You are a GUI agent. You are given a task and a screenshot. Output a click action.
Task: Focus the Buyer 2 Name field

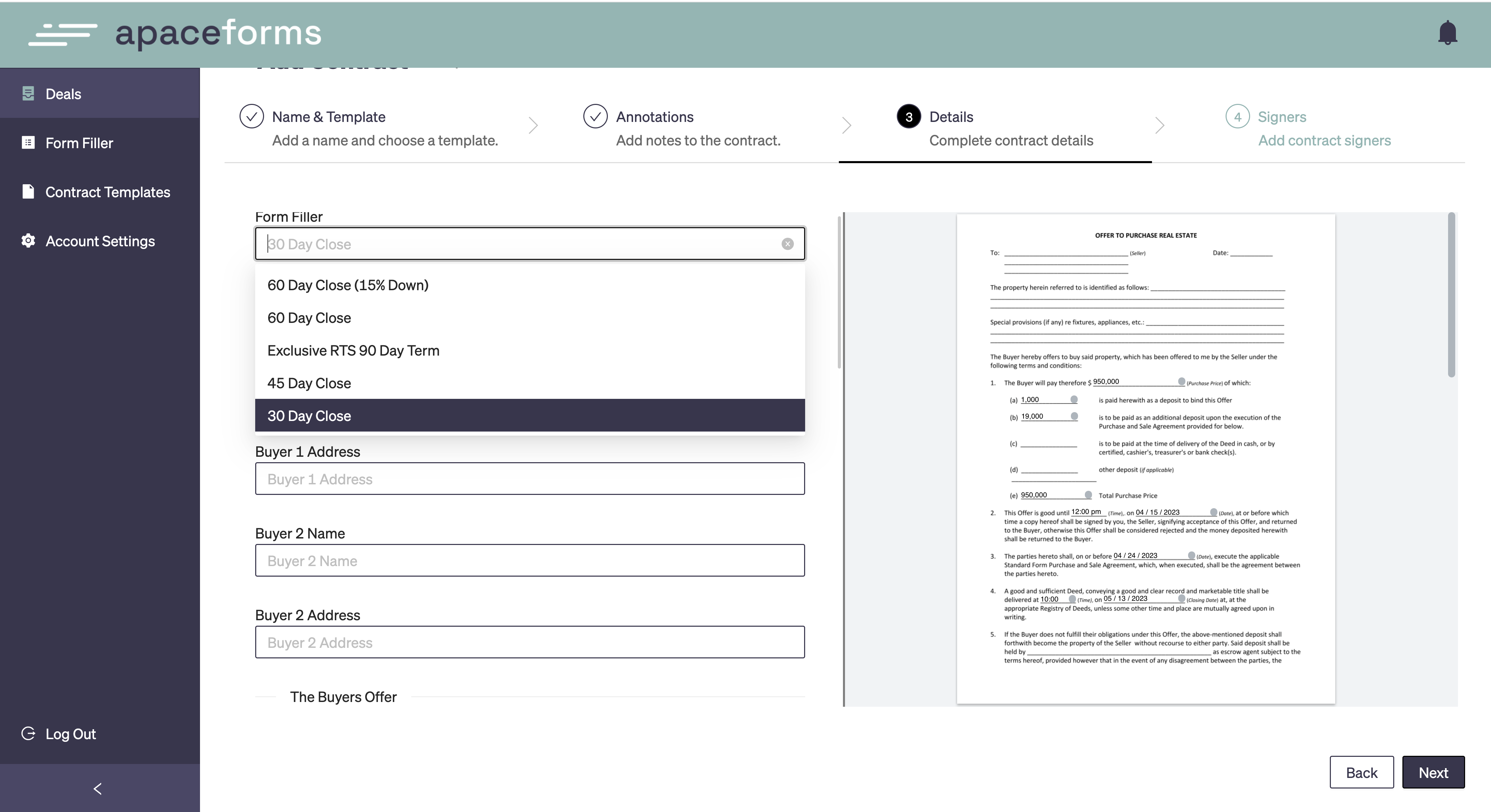coord(529,560)
